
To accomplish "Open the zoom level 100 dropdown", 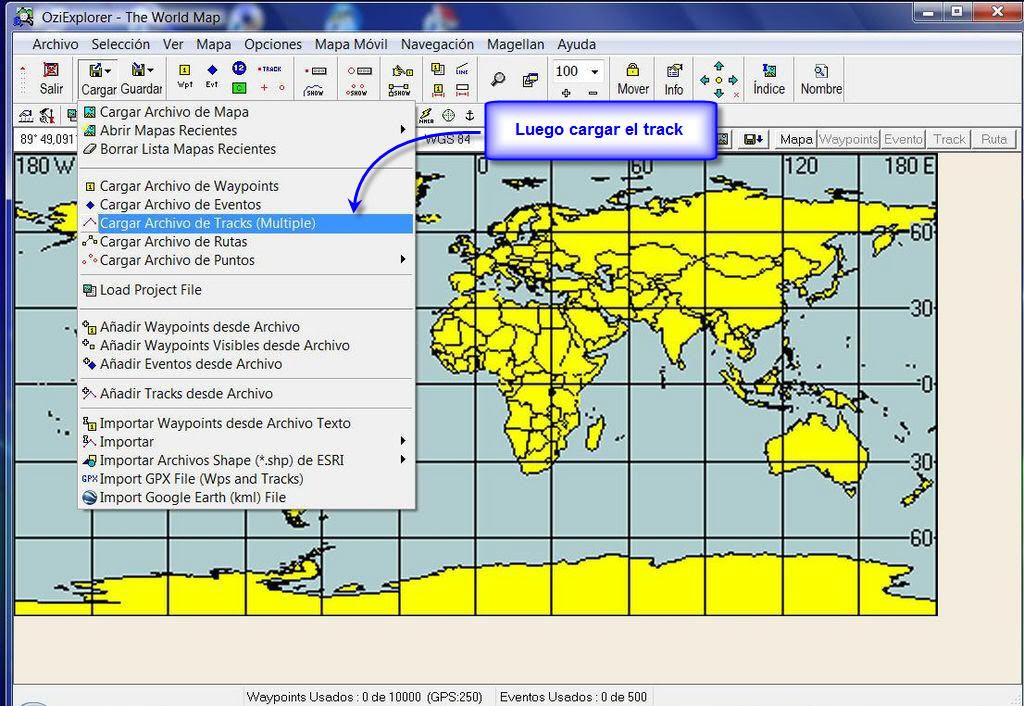I will (x=594, y=71).
